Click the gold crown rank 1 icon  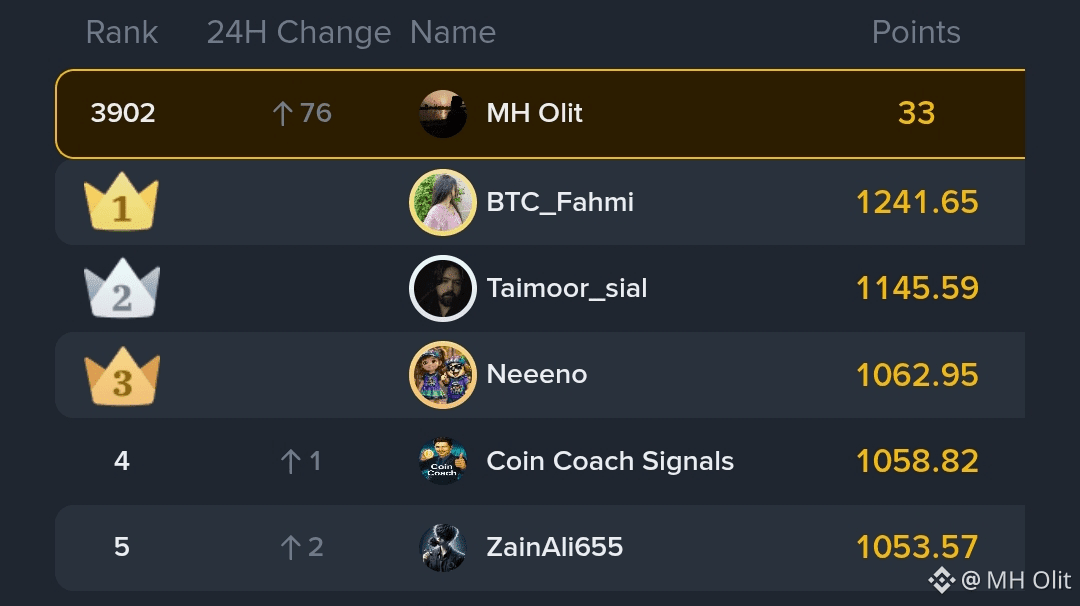pos(121,201)
